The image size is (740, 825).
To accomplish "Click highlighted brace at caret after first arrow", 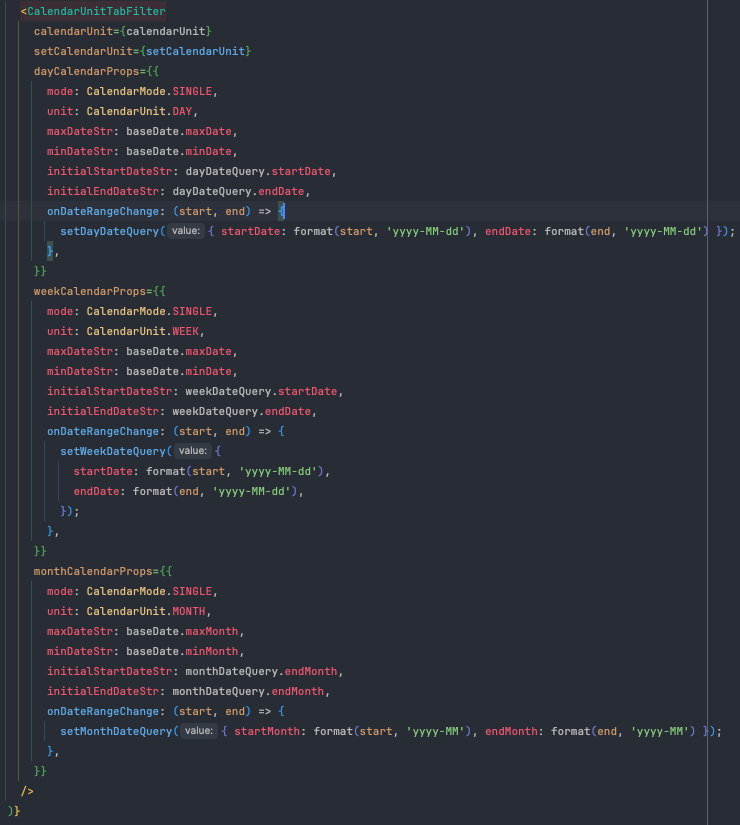I will pos(282,211).
